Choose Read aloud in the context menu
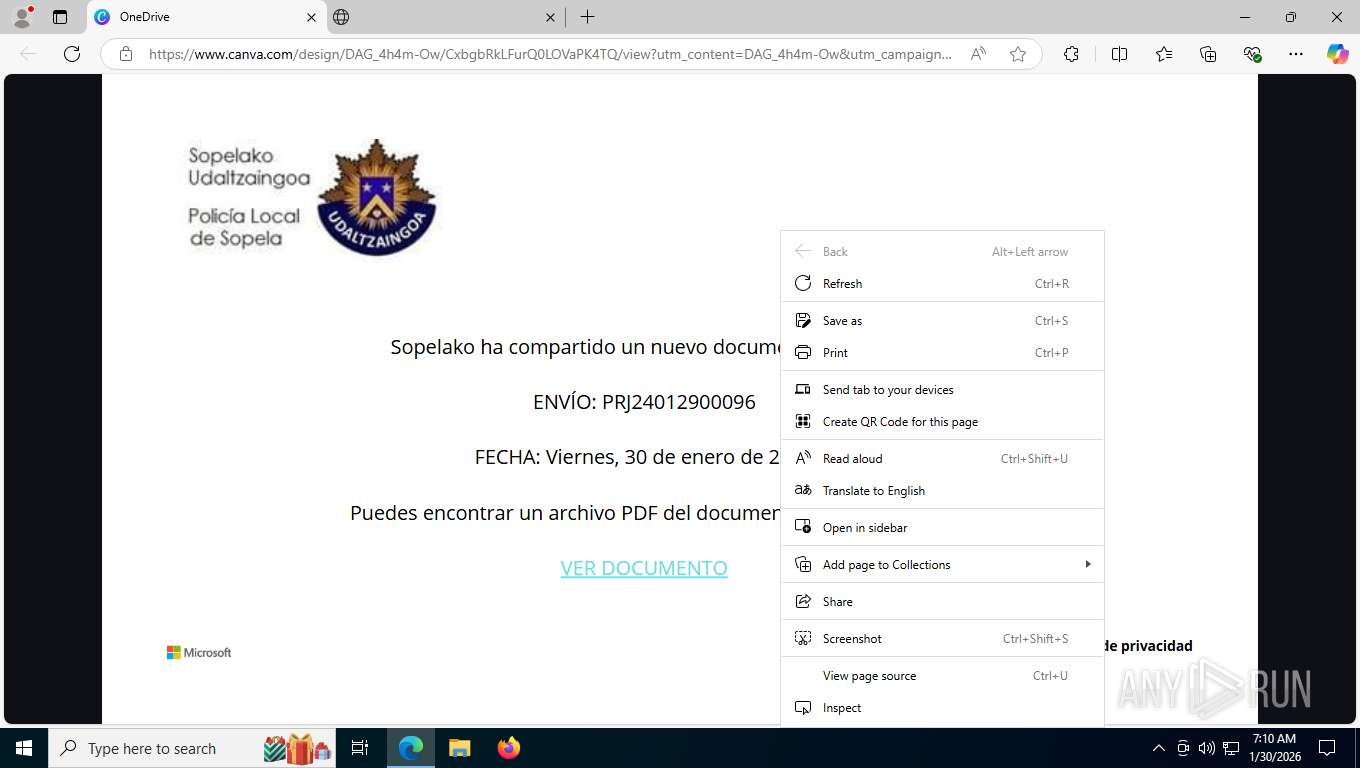The image size is (1360, 768). click(942, 458)
